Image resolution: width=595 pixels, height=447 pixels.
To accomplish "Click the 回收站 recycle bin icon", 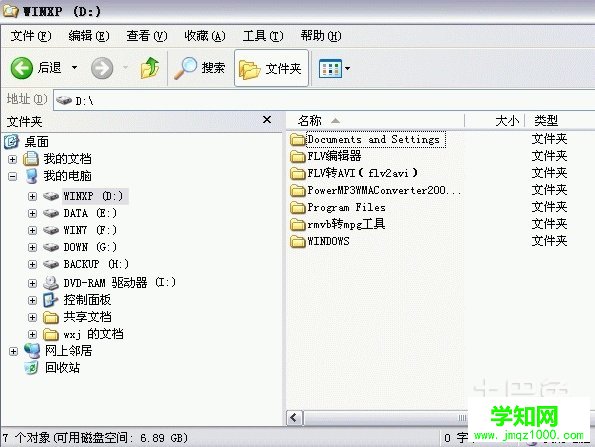I will [x=31, y=367].
